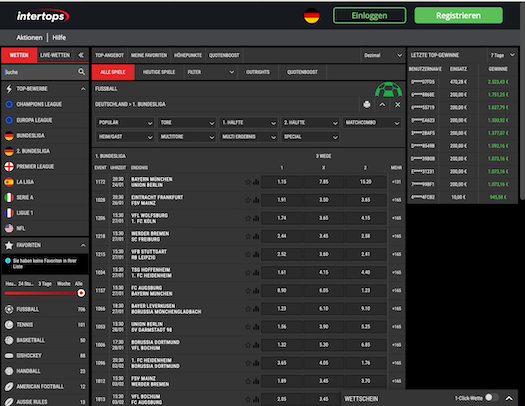Select Basketball sport in sidebar

tap(45, 340)
